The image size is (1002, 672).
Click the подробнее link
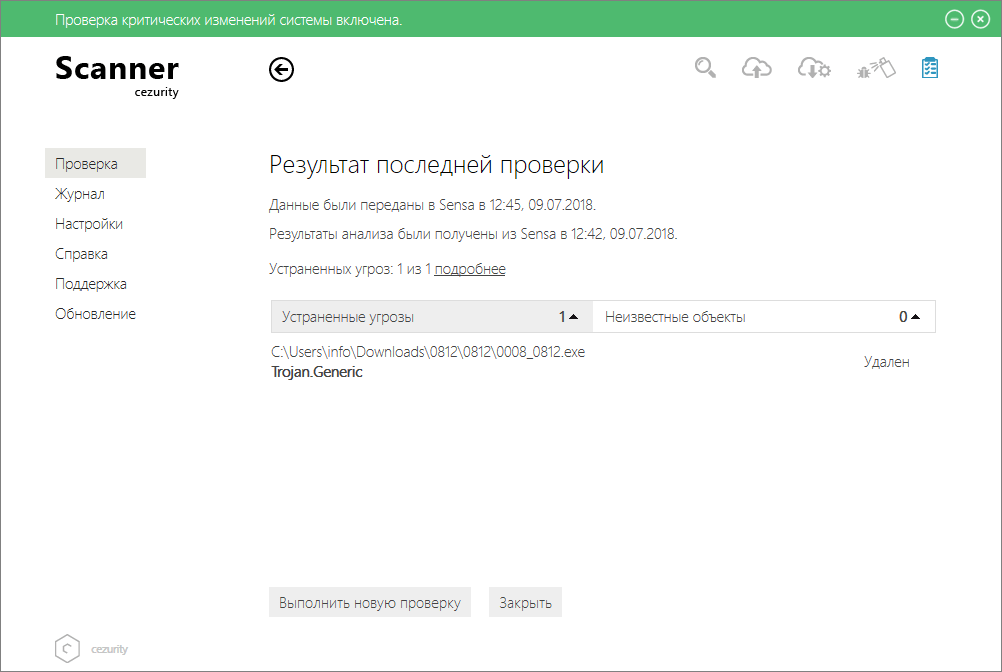point(470,269)
